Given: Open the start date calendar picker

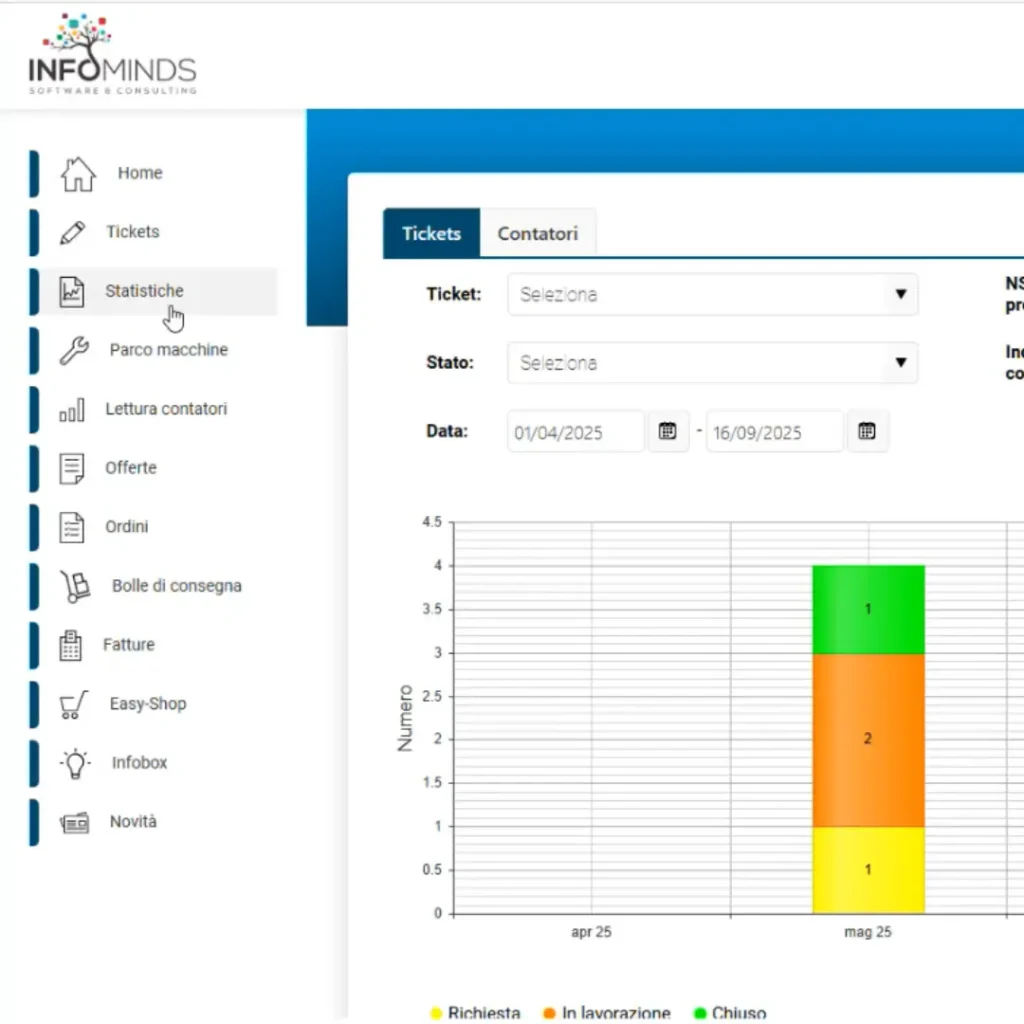Looking at the screenshot, I should pos(667,431).
